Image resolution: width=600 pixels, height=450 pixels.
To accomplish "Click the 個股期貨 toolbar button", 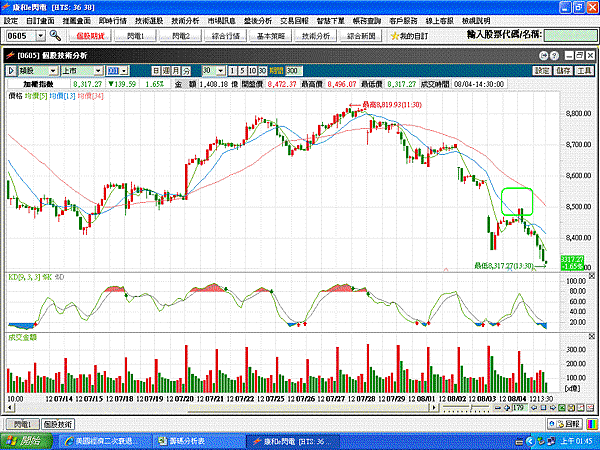I will 90,36.
